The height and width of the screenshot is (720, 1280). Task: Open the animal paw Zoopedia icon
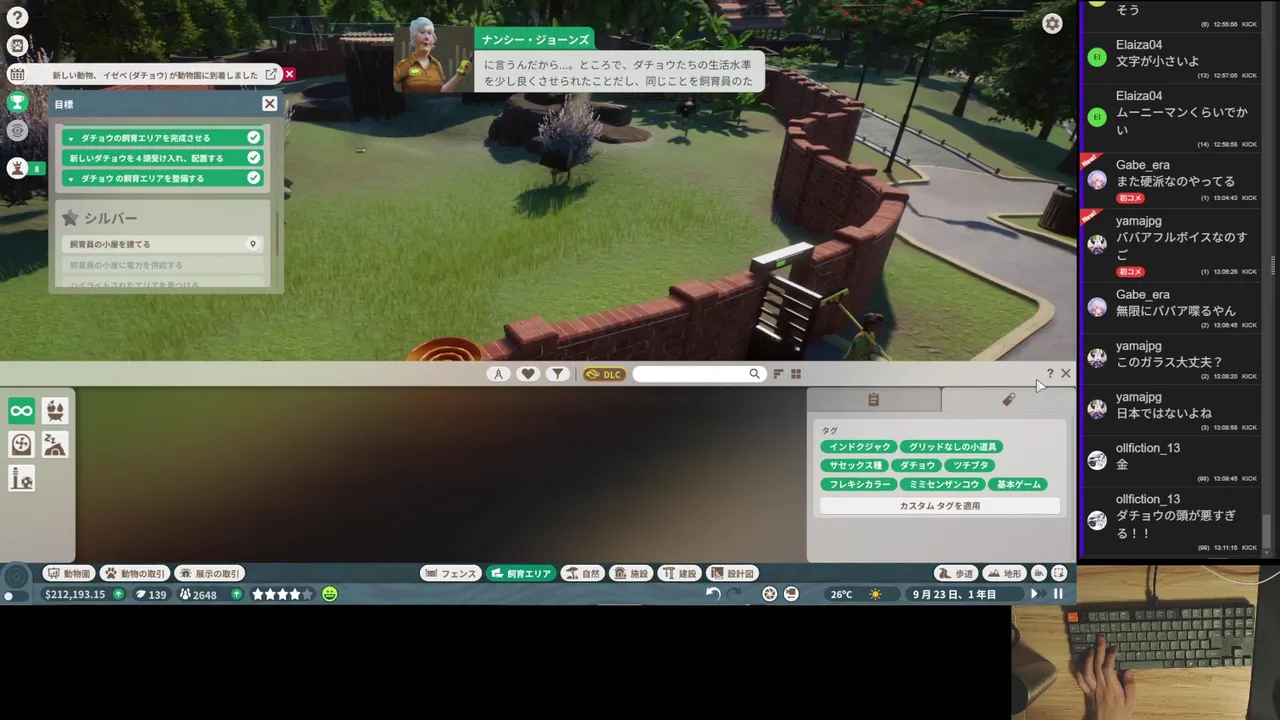click(17, 45)
